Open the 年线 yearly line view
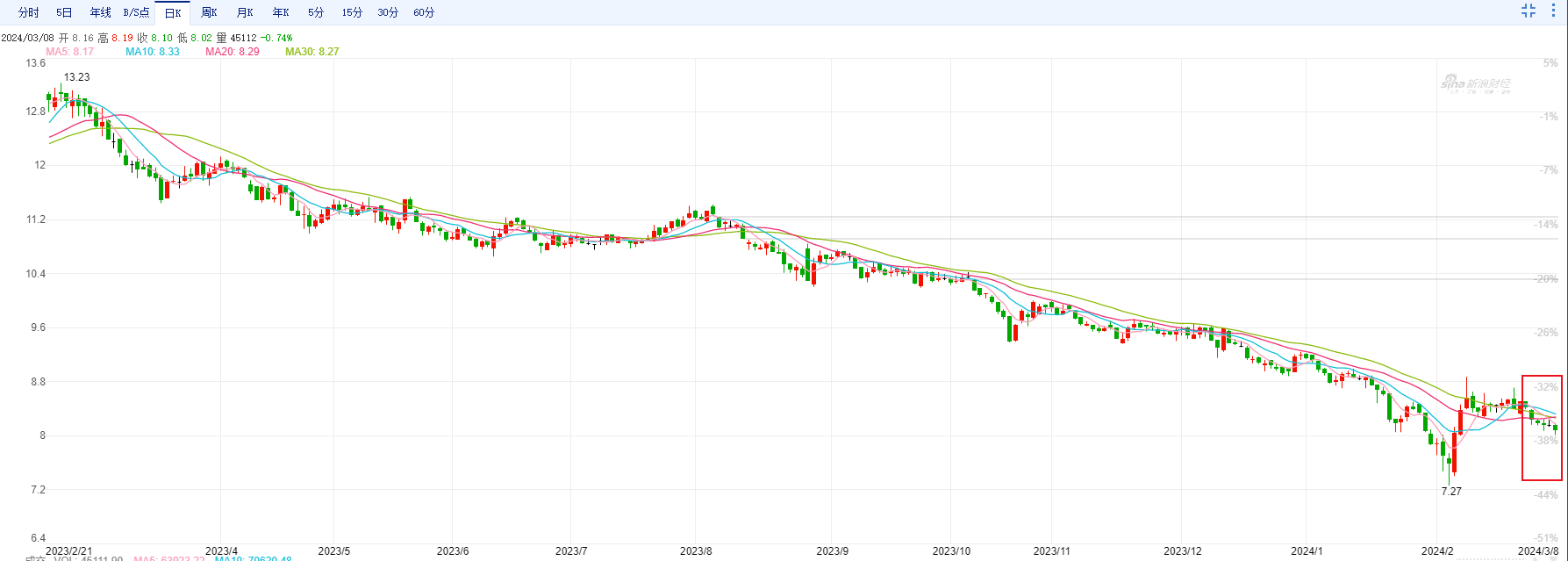 coord(100,12)
